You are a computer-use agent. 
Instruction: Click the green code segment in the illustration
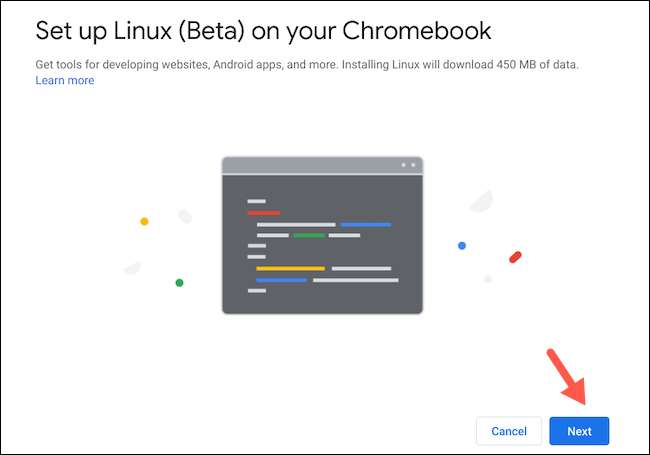[x=309, y=235]
